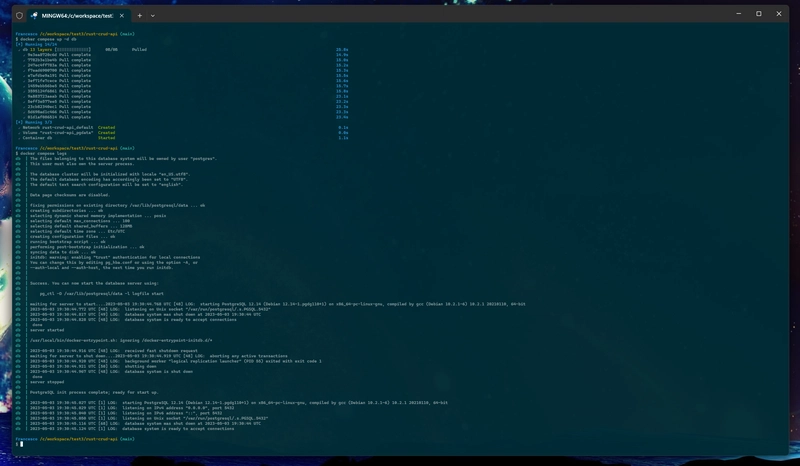Click "listening on IPv4 address" log line
Screen dimensions: 800x466
[132, 408]
